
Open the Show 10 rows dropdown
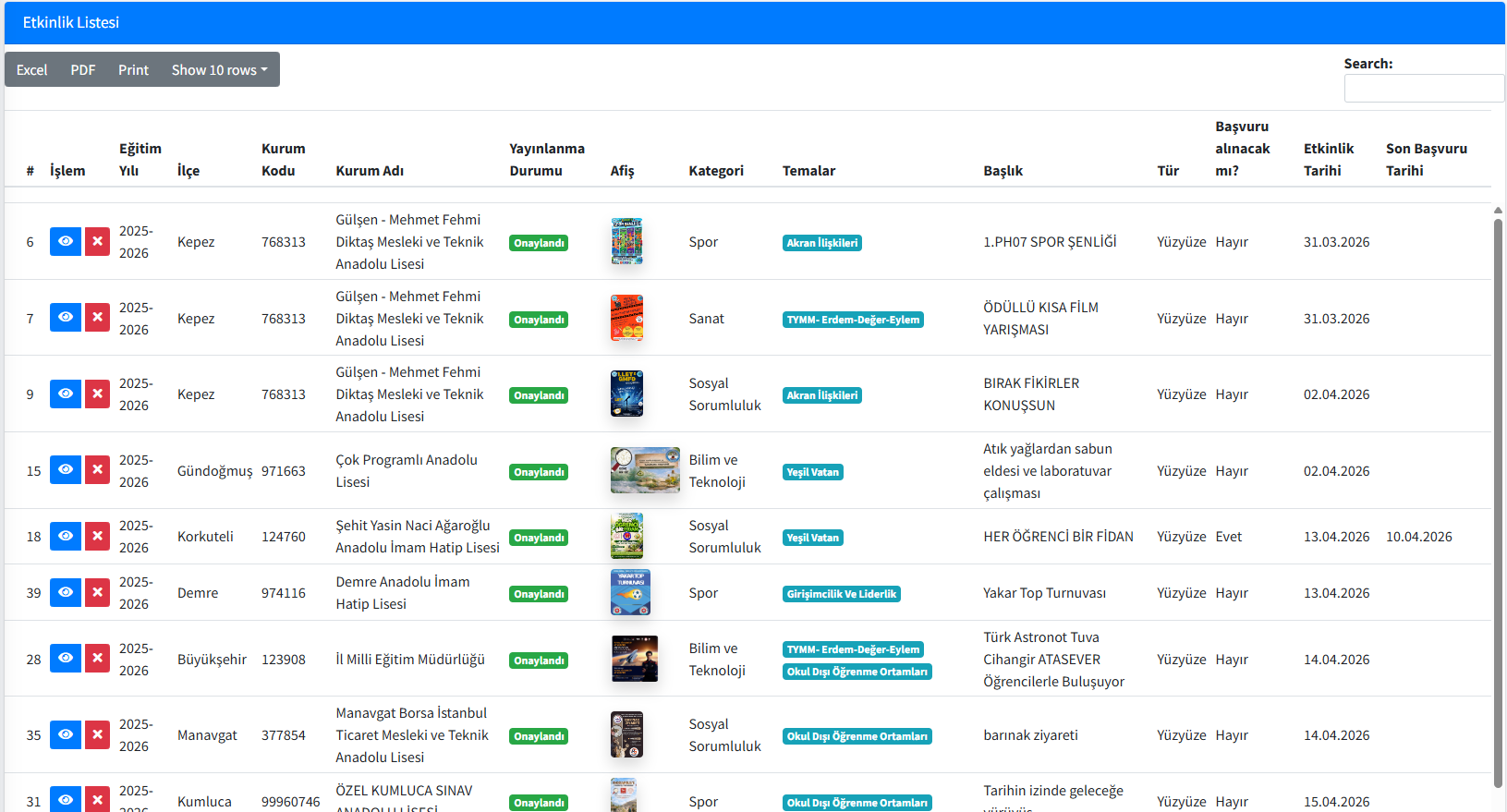click(220, 69)
